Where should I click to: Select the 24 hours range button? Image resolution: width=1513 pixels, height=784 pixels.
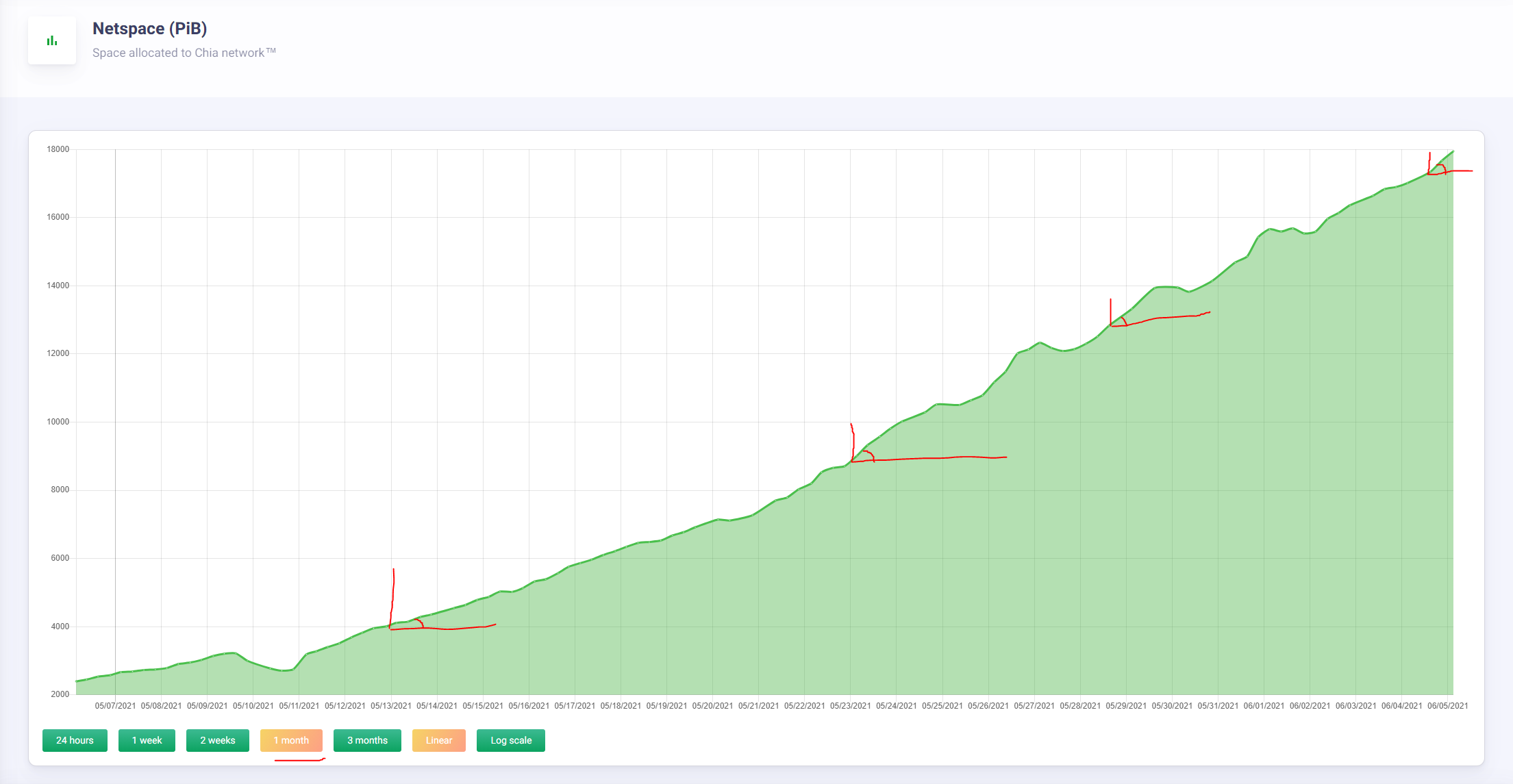click(x=75, y=740)
